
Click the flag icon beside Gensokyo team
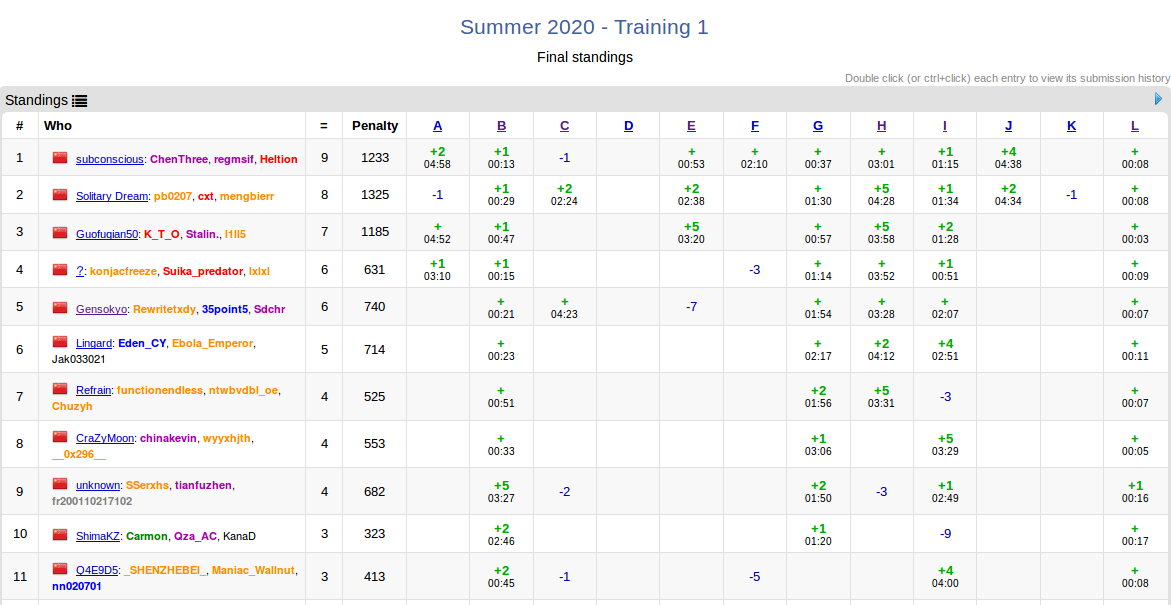coord(60,308)
